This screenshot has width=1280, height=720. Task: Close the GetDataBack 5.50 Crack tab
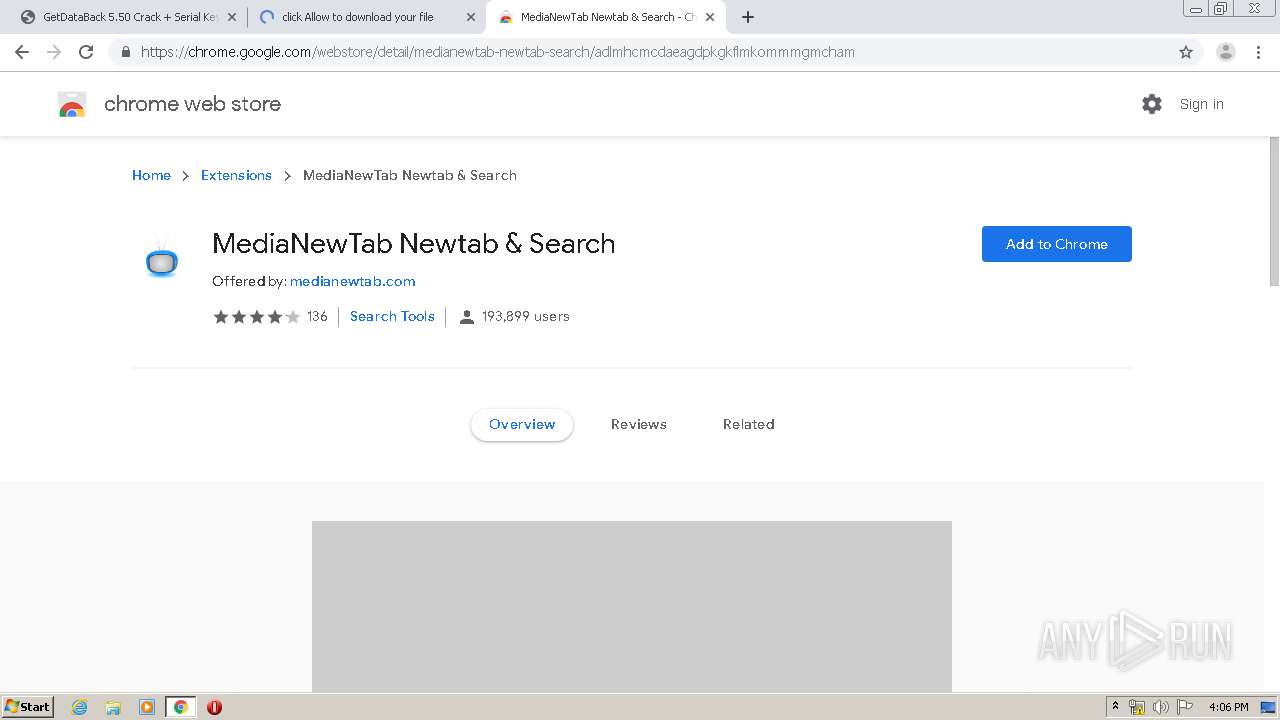[232, 17]
